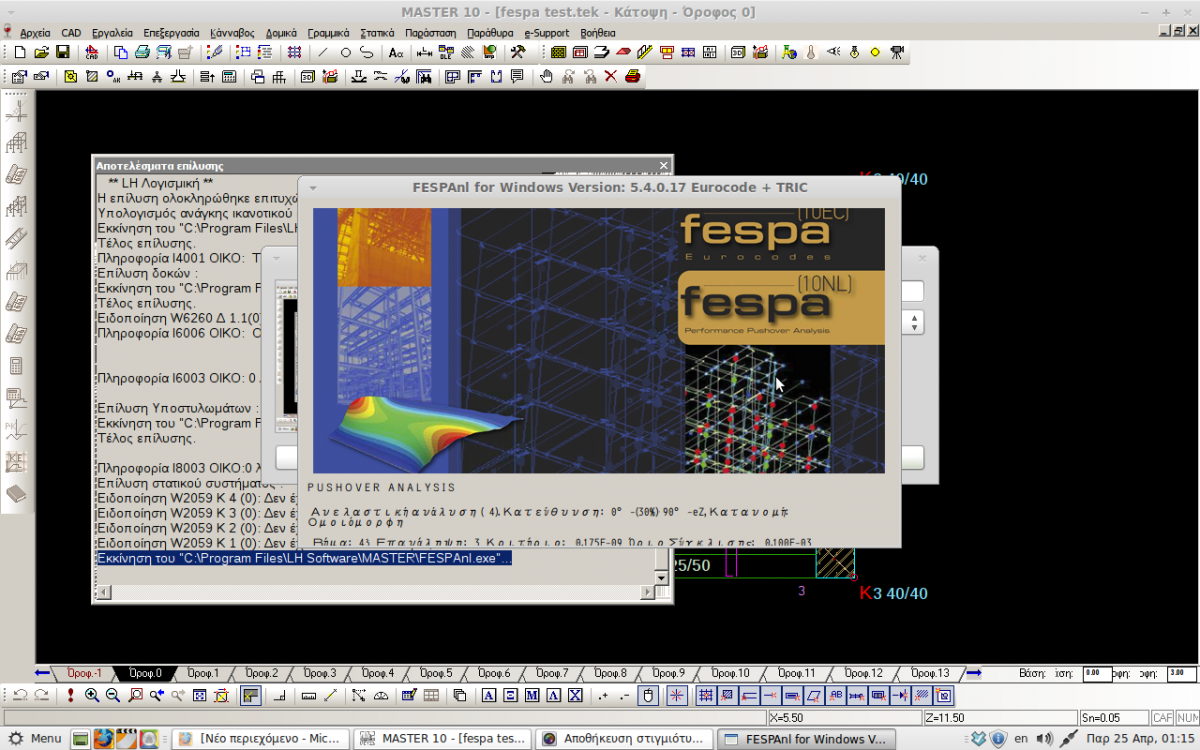Viewport: 1200px width, 750px height.
Task: Open a file with the yellow folder icon
Action: point(42,52)
